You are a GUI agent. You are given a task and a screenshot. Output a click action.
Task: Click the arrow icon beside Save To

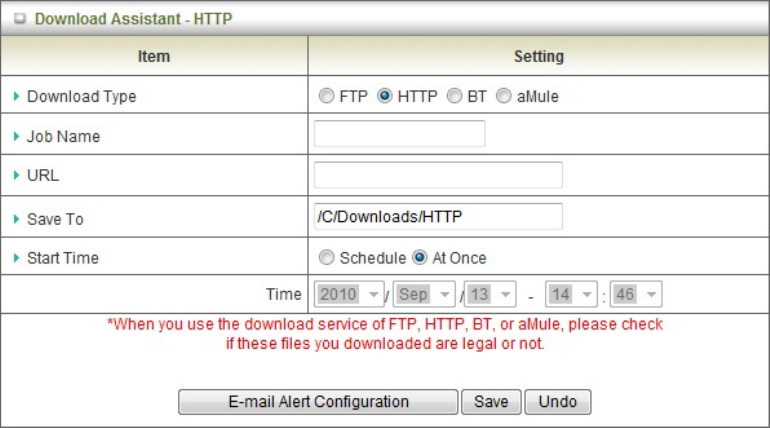(17, 218)
